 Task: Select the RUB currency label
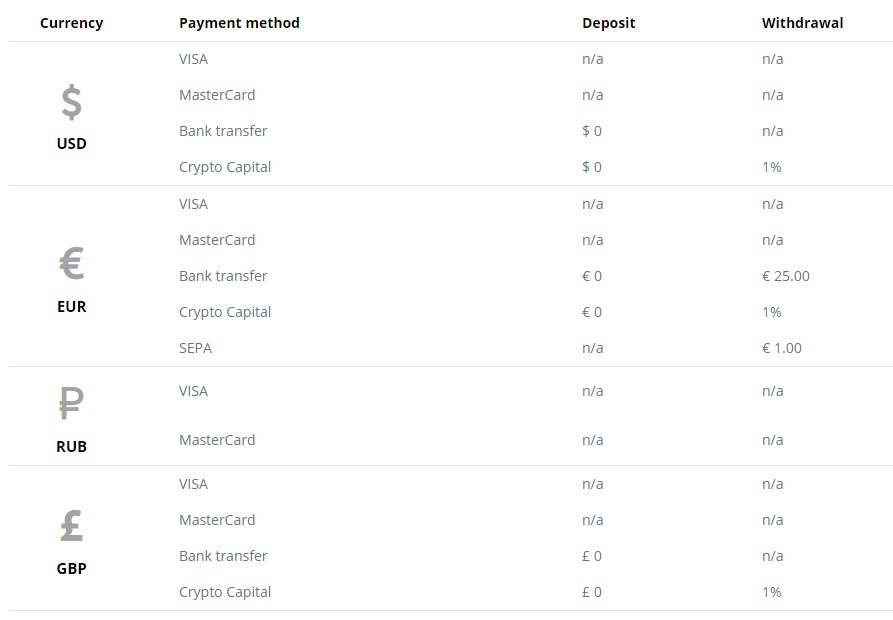pos(72,446)
